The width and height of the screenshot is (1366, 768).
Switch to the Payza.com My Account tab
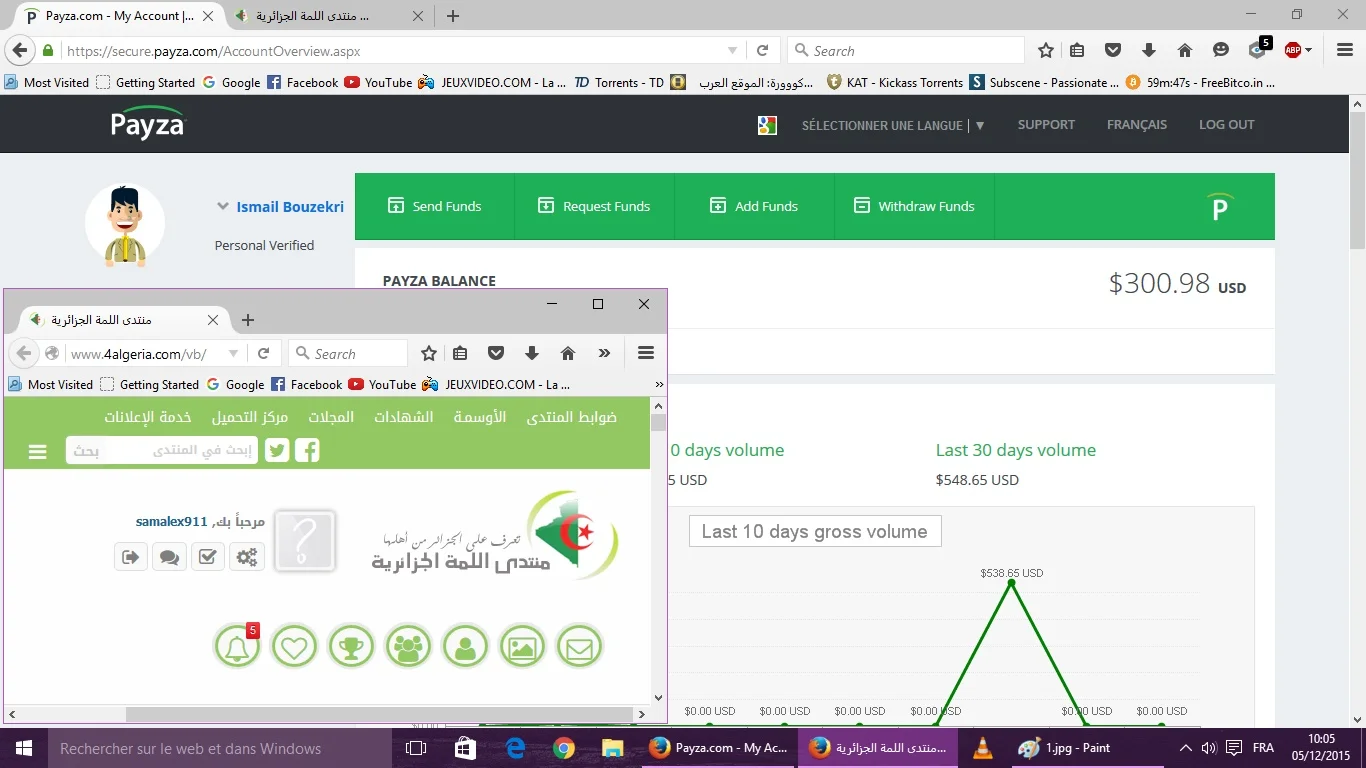[x=118, y=16]
